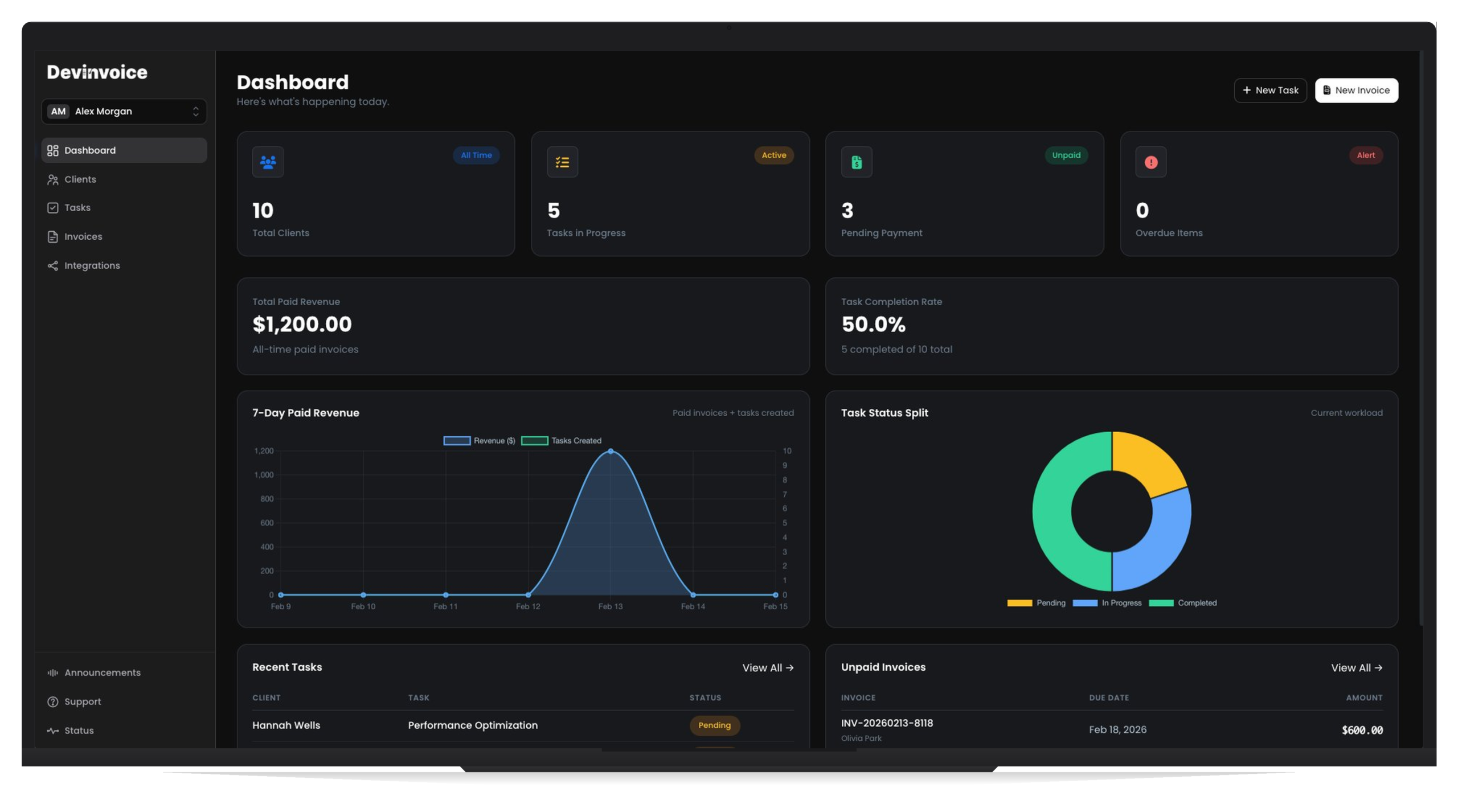Open Integrations from the sidebar
This screenshot has height=812, width=1458.
tap(92, 265)
